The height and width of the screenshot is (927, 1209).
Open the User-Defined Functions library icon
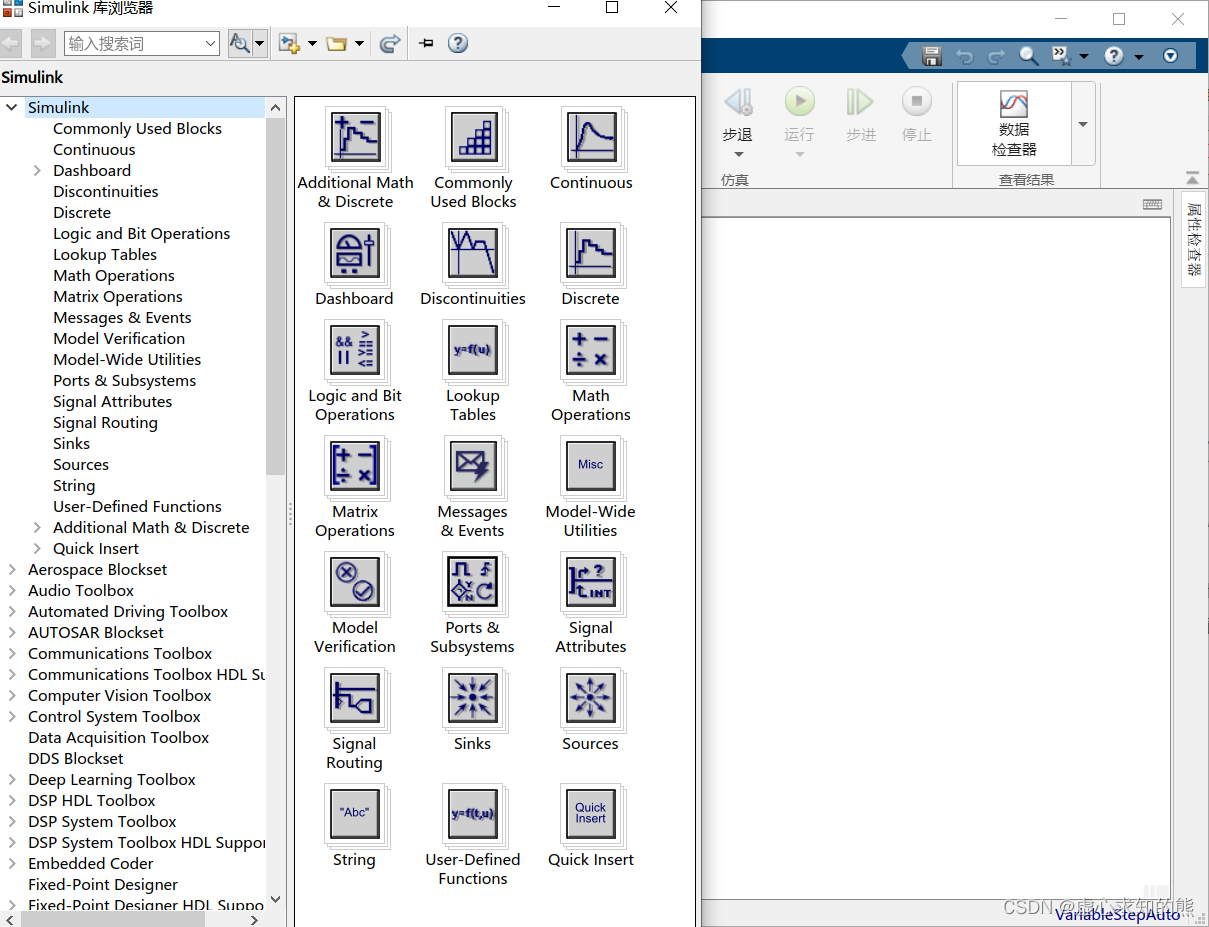(473, 815)
